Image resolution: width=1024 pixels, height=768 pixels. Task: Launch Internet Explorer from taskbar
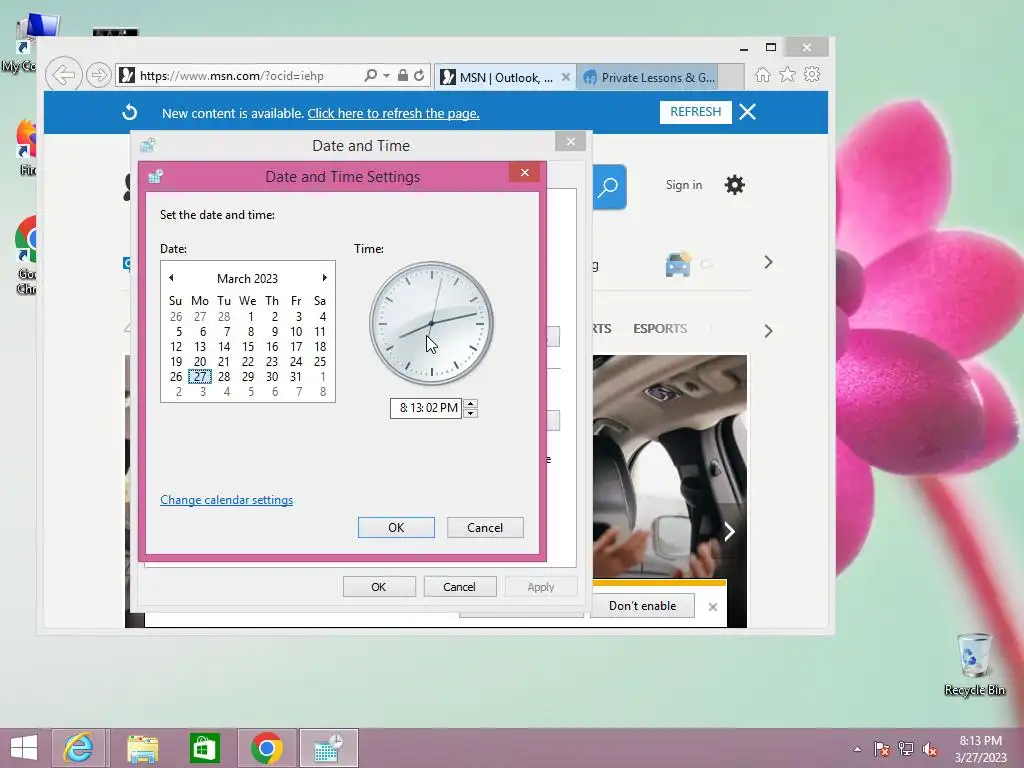[78, 748]
